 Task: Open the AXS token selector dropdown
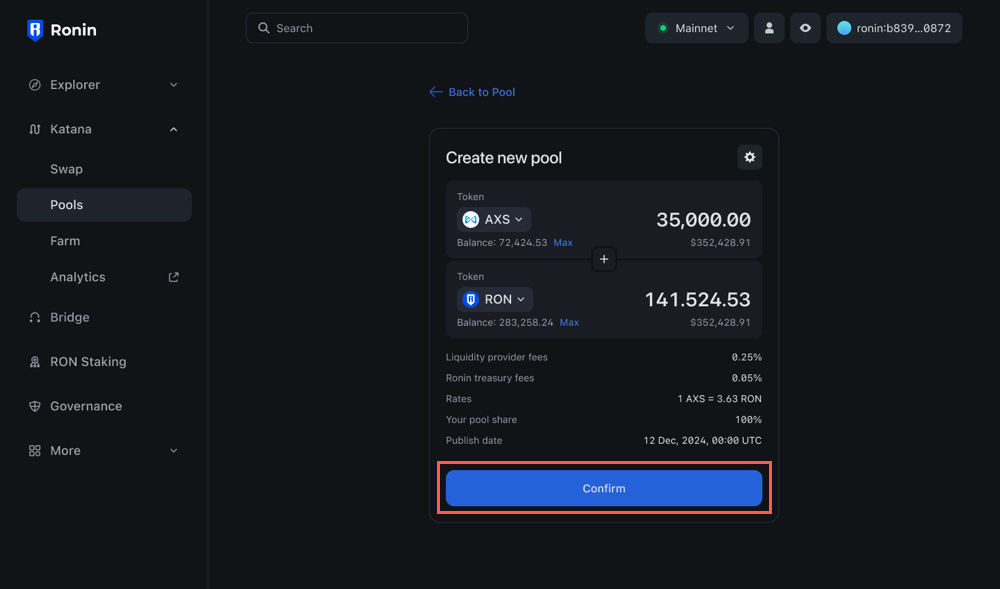tap(494, 219)
